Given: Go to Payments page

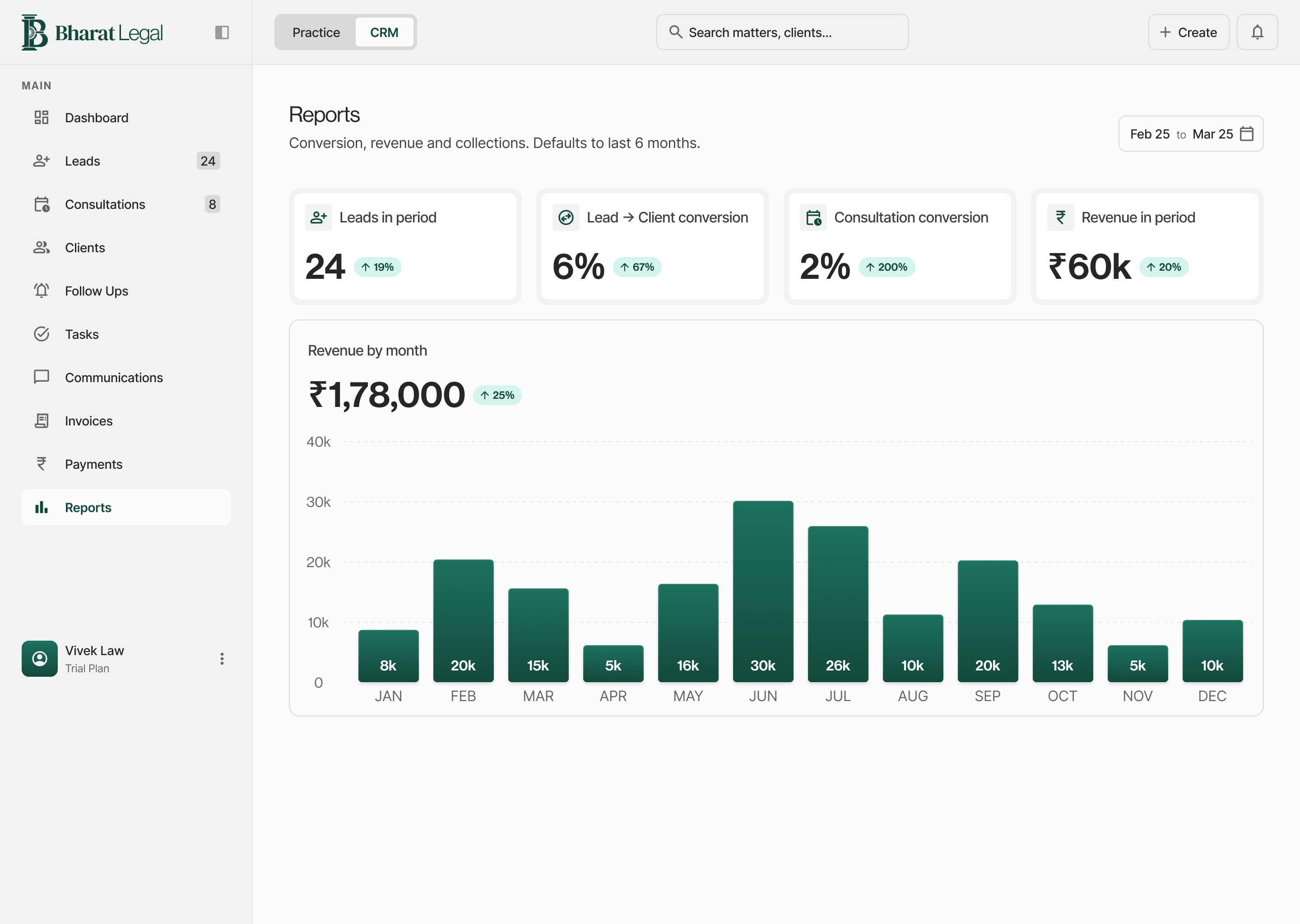Looking at the screenshot, I should coord(126,464).
